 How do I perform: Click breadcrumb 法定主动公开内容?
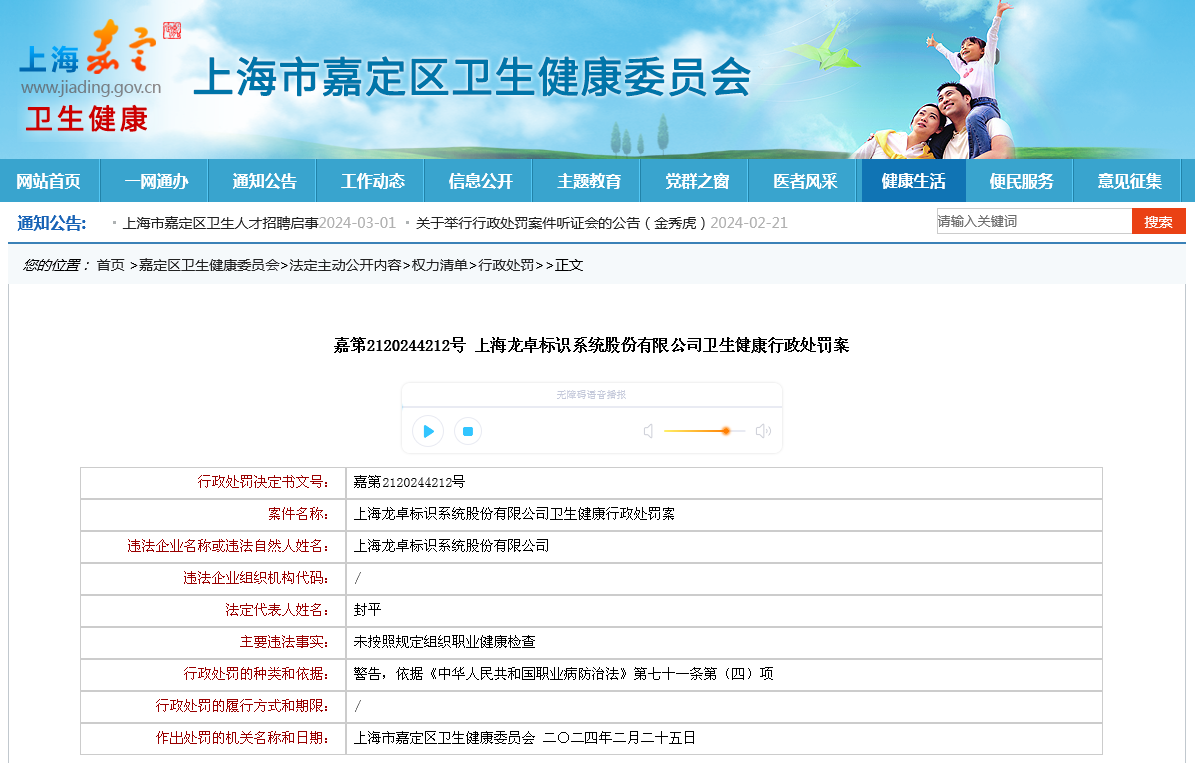pyautogui.click(x=345, y=265)
